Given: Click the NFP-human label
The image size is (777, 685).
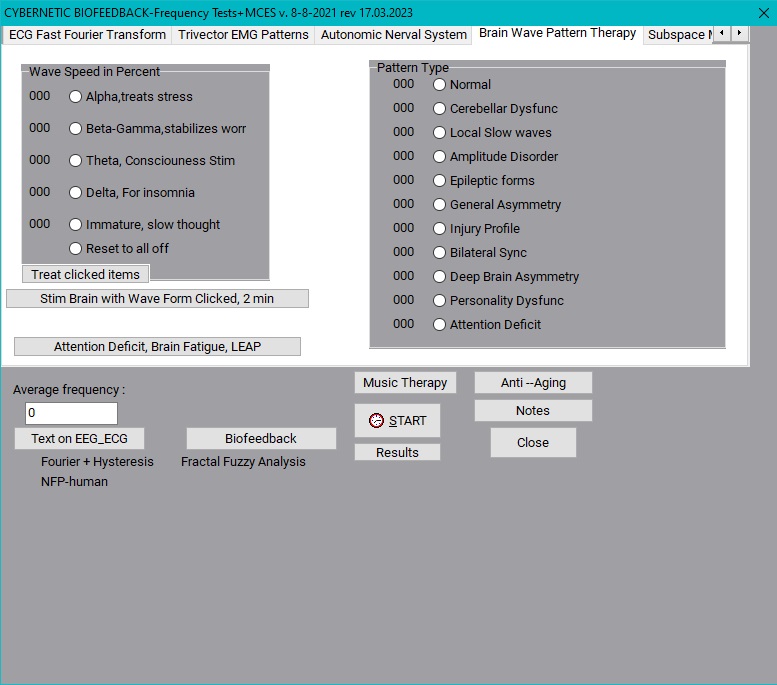Looking at the screenshot, I should (x=74, y=482).
